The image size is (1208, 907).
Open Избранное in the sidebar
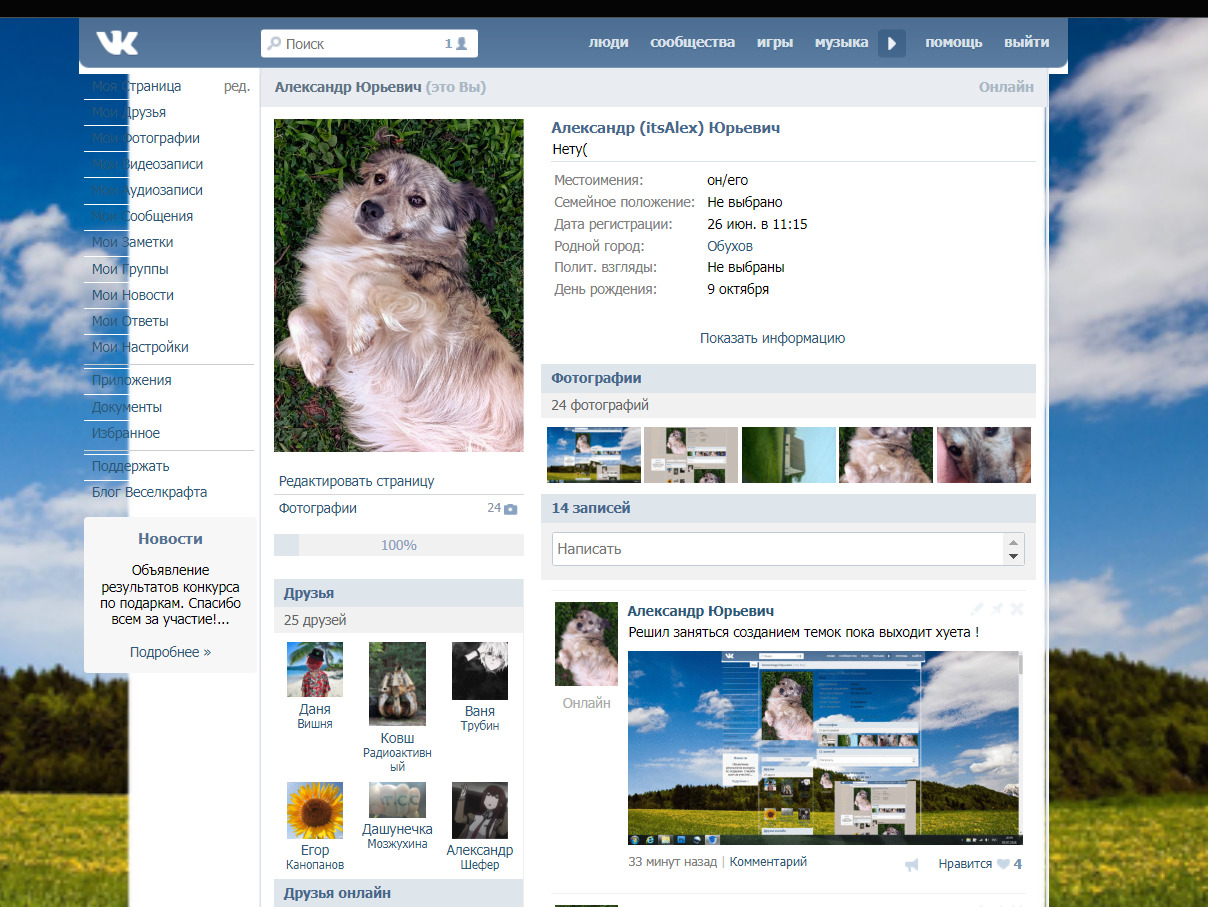tap(126, 433)
